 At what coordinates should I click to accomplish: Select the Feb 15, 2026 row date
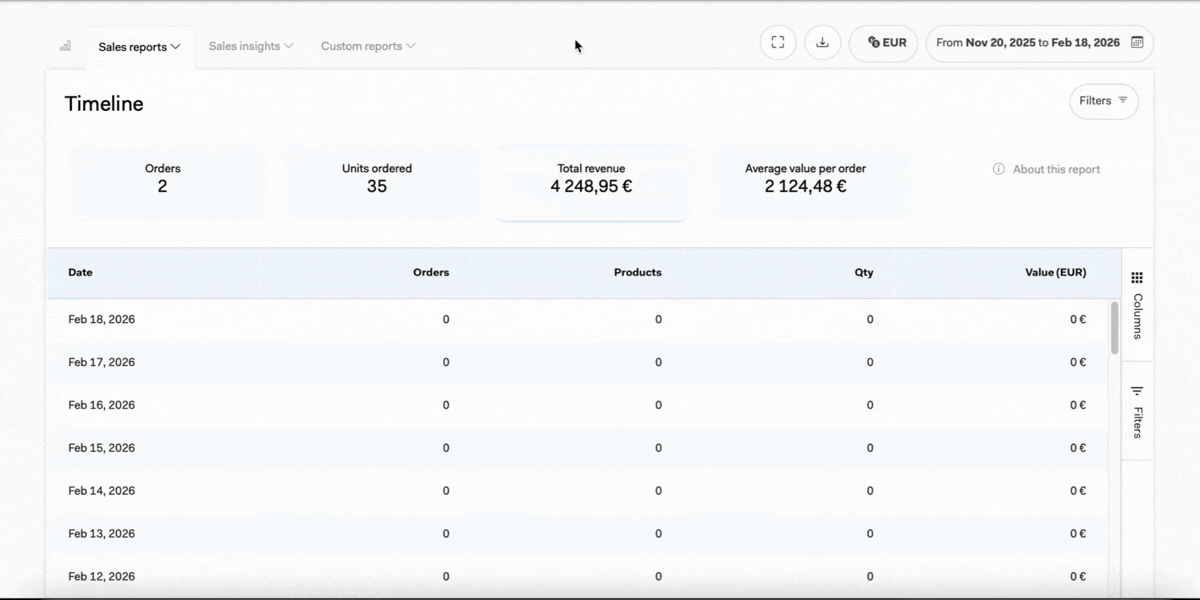click(102, 448)
